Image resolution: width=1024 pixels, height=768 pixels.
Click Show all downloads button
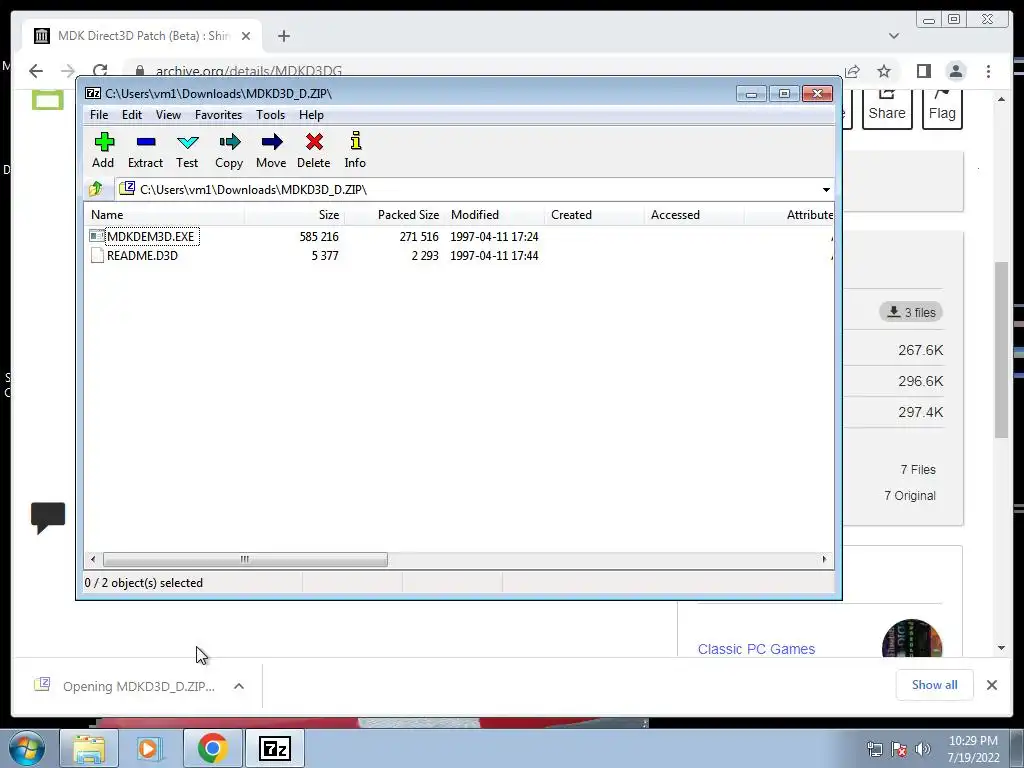click(935, 685)
